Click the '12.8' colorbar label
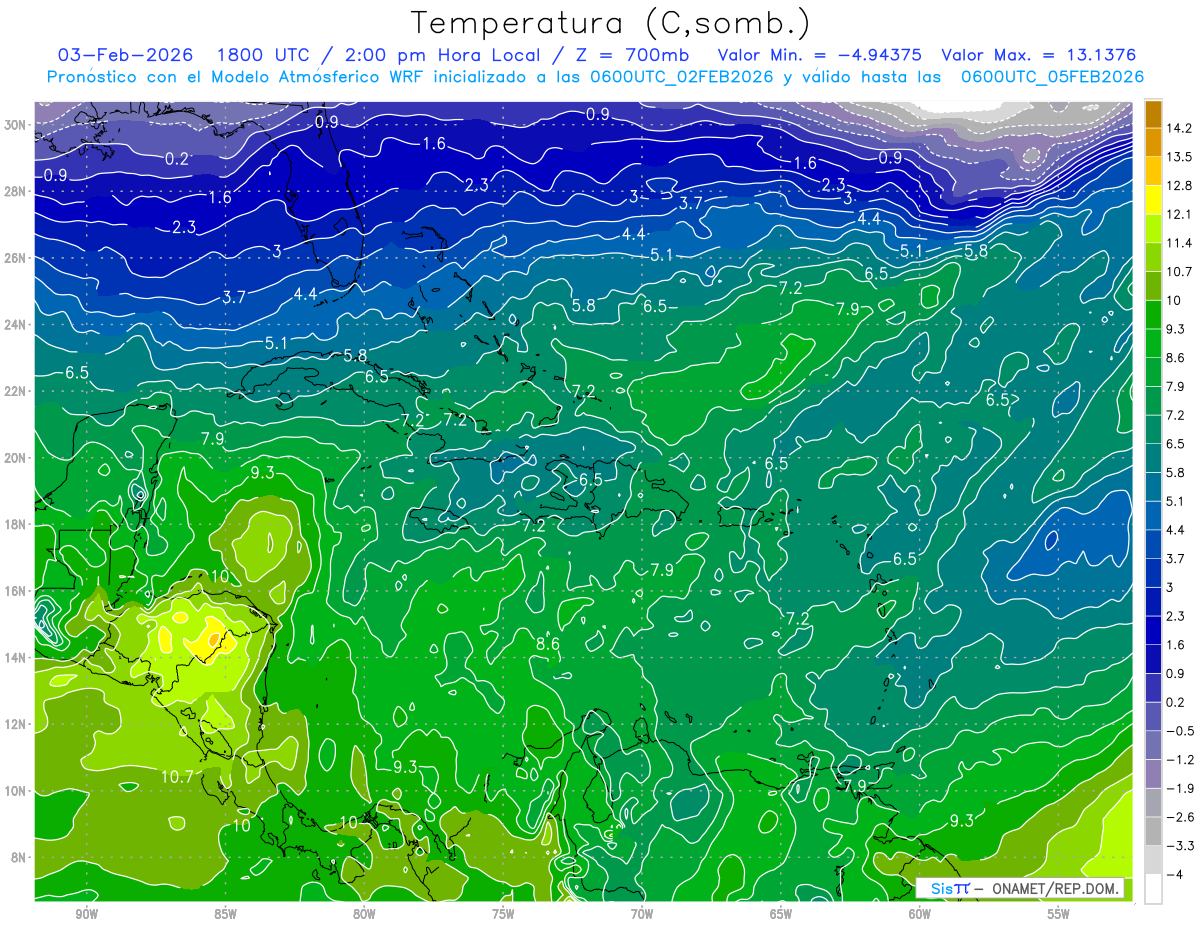The image size is (1200, 927). pos(1179,186)
